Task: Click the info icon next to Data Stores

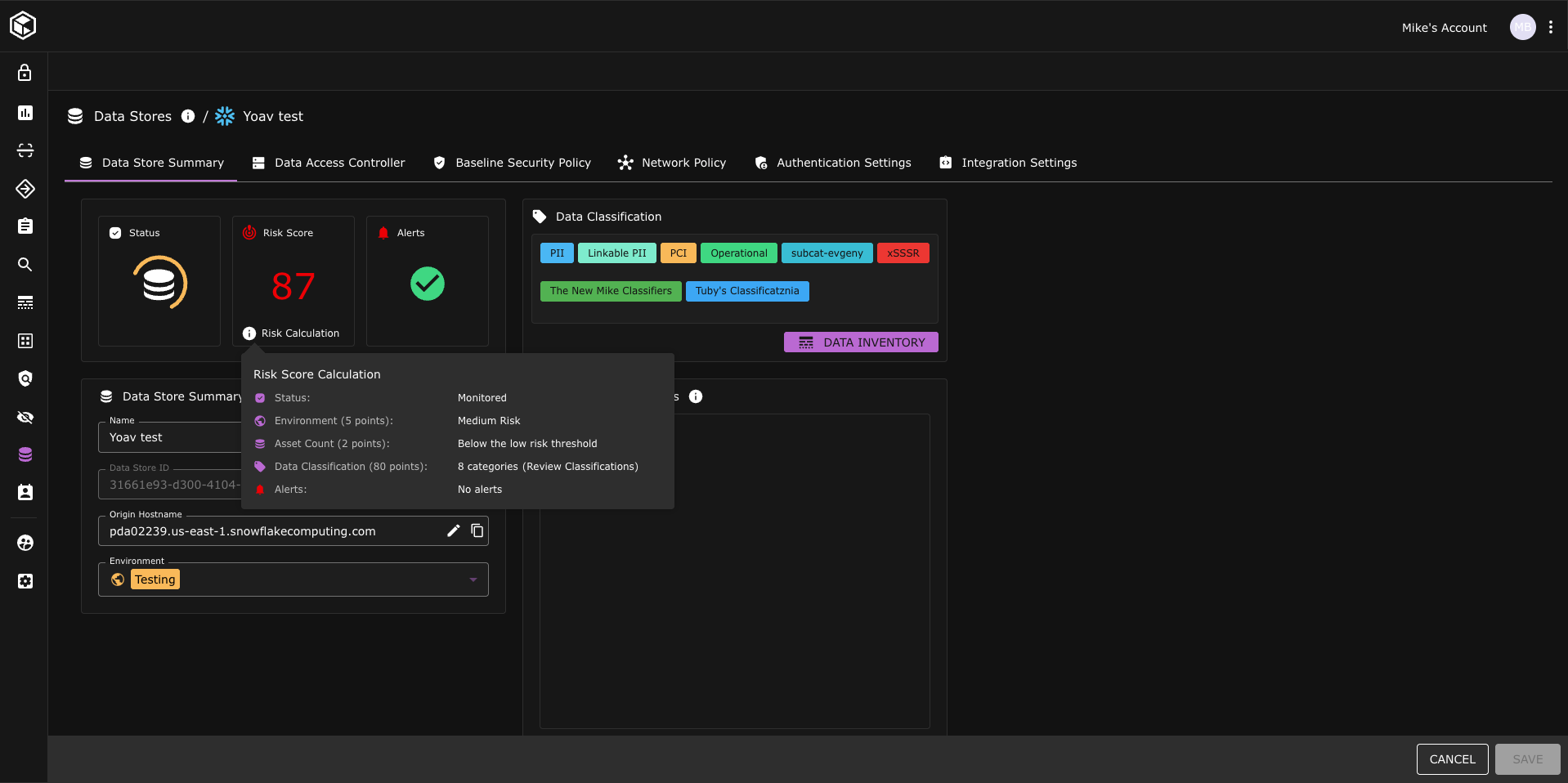Action: [188, 116]
